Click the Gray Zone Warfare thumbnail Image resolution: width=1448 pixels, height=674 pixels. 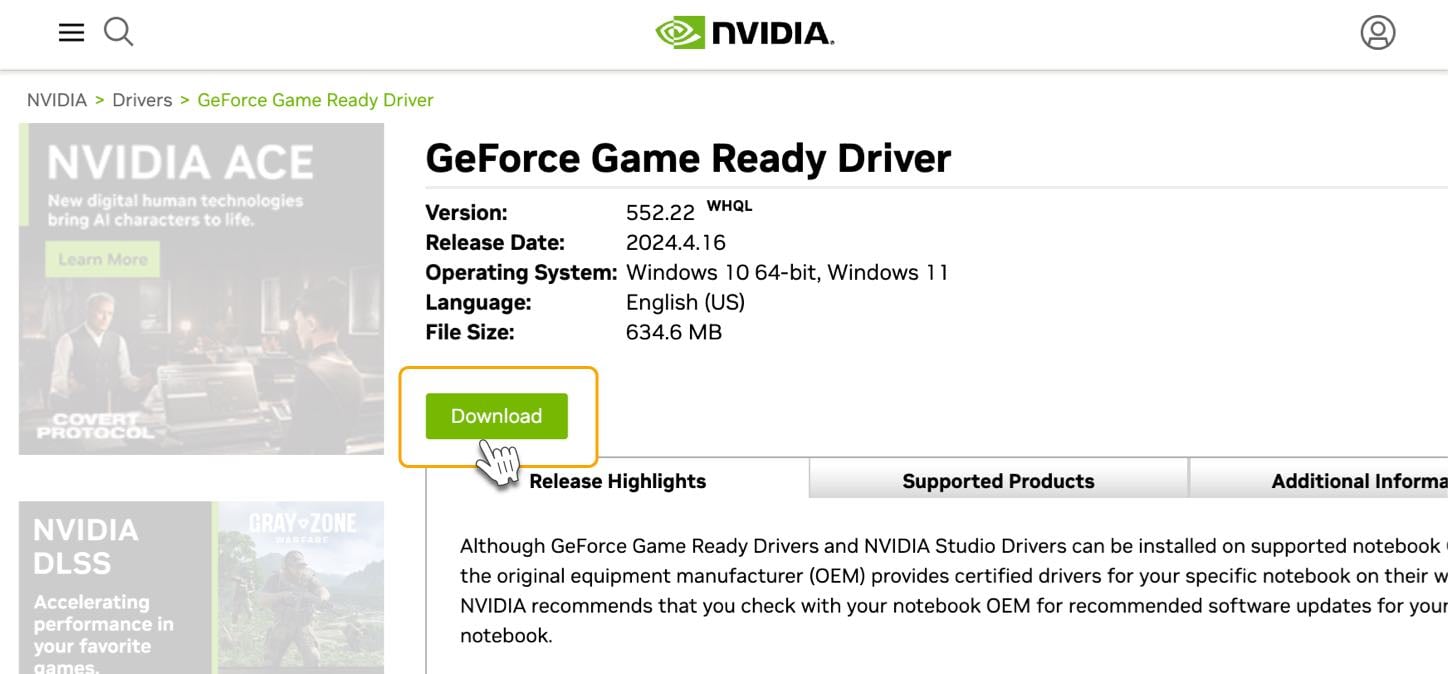[x=301, y=588]
